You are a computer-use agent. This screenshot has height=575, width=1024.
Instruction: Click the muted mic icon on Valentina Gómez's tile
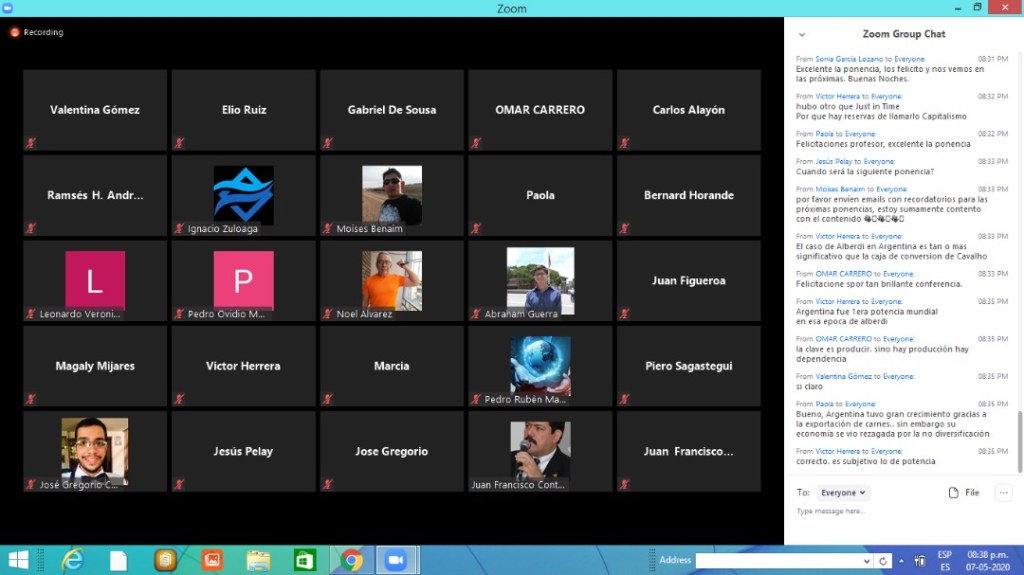30,143
